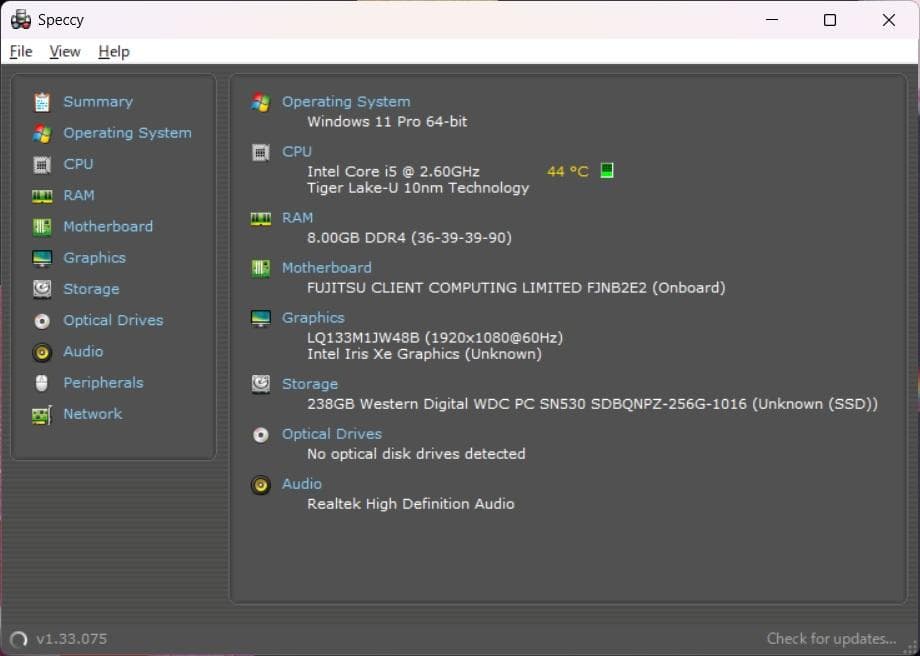Open the Network sidebar section

pos(93,414)
